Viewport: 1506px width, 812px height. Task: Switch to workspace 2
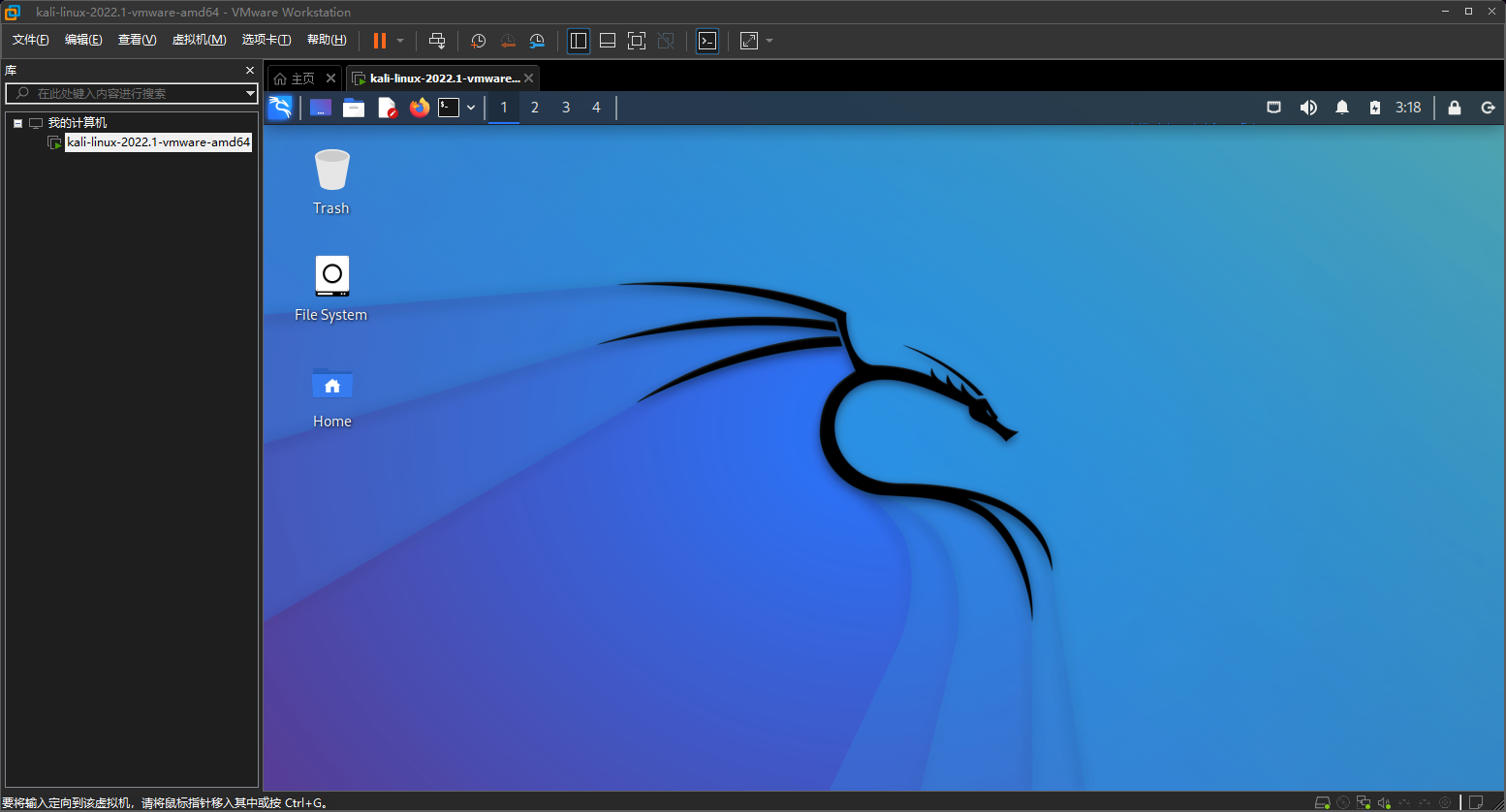click(x=535, y=108)
